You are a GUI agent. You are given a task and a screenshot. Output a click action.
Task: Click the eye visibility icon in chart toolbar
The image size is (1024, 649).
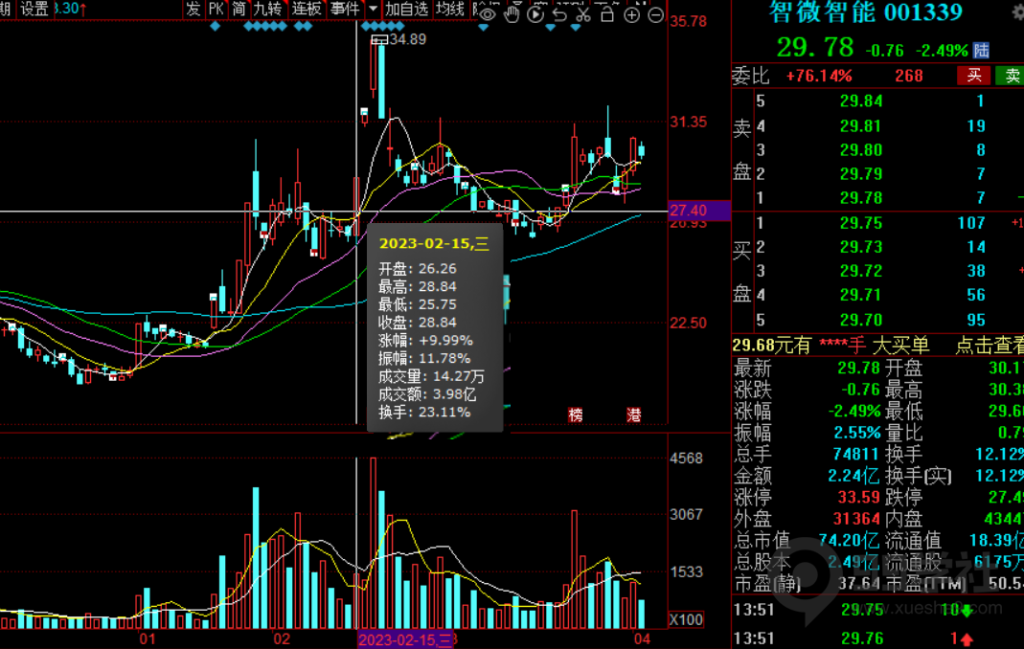[487, 14]
